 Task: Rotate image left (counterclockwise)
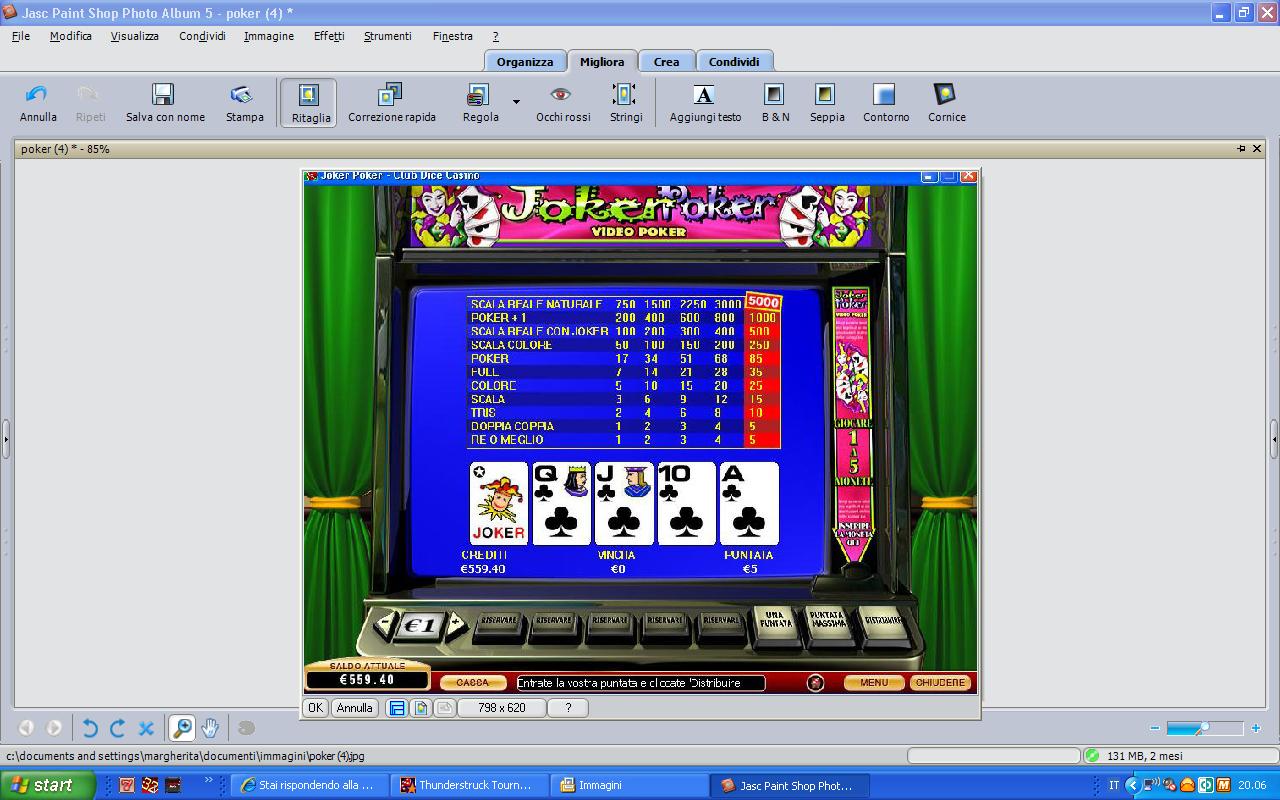click(x=89, y=728)
